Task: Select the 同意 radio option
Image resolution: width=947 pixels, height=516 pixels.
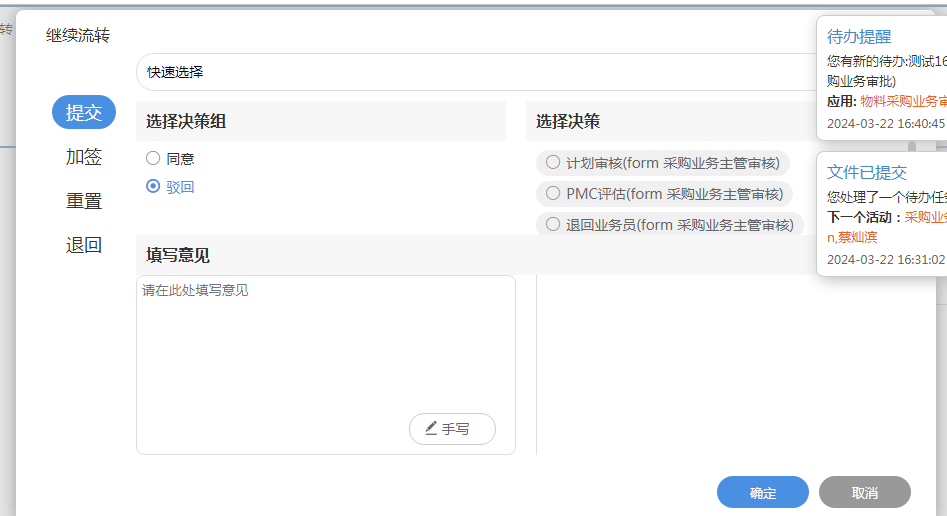Action: coord(153,158)
